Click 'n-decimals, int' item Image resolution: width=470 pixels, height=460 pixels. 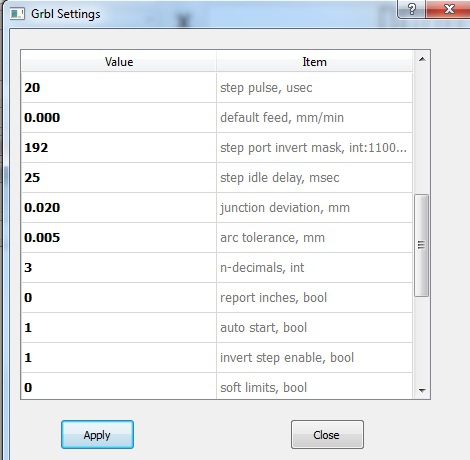[315, 268]
